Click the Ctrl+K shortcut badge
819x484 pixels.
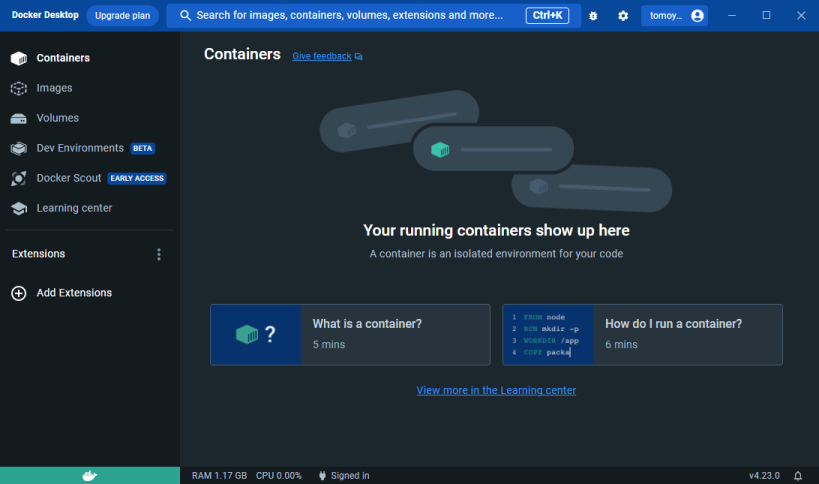click(547, 16)
